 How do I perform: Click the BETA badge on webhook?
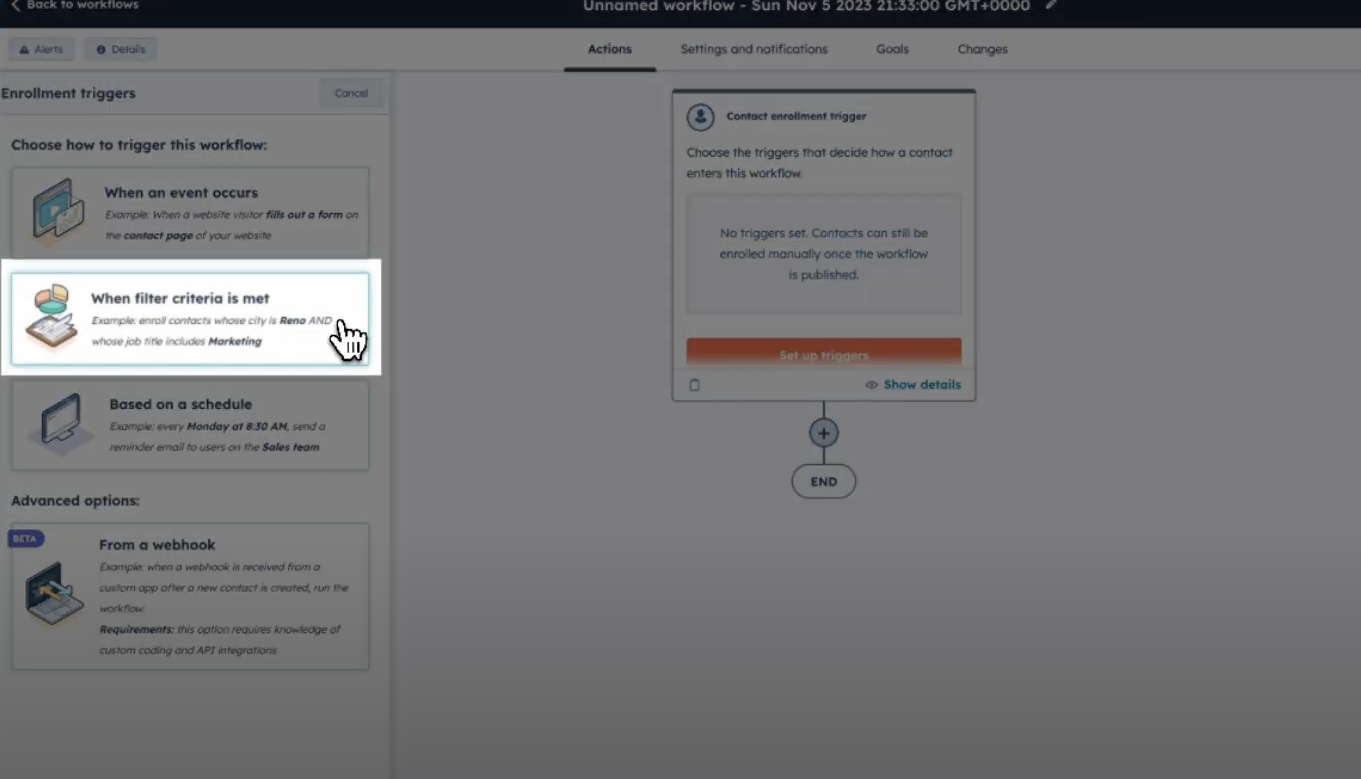[25, 538]
